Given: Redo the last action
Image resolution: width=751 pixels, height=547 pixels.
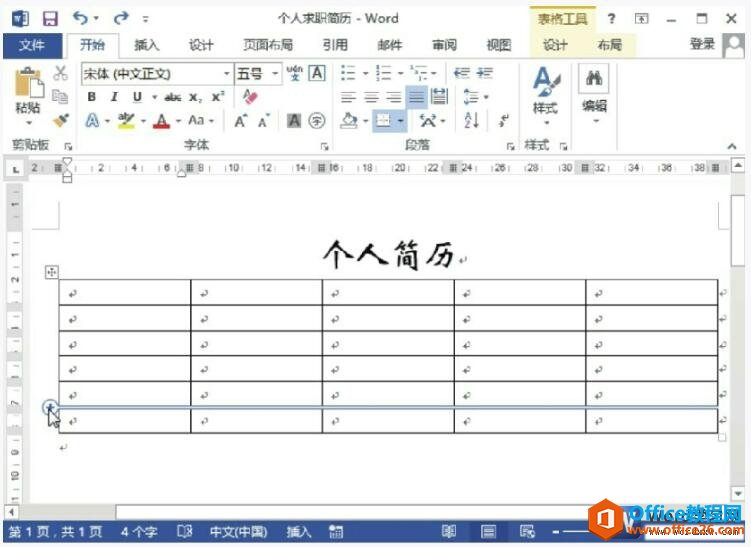Looking at the screenshot, I should click(121, 18).
